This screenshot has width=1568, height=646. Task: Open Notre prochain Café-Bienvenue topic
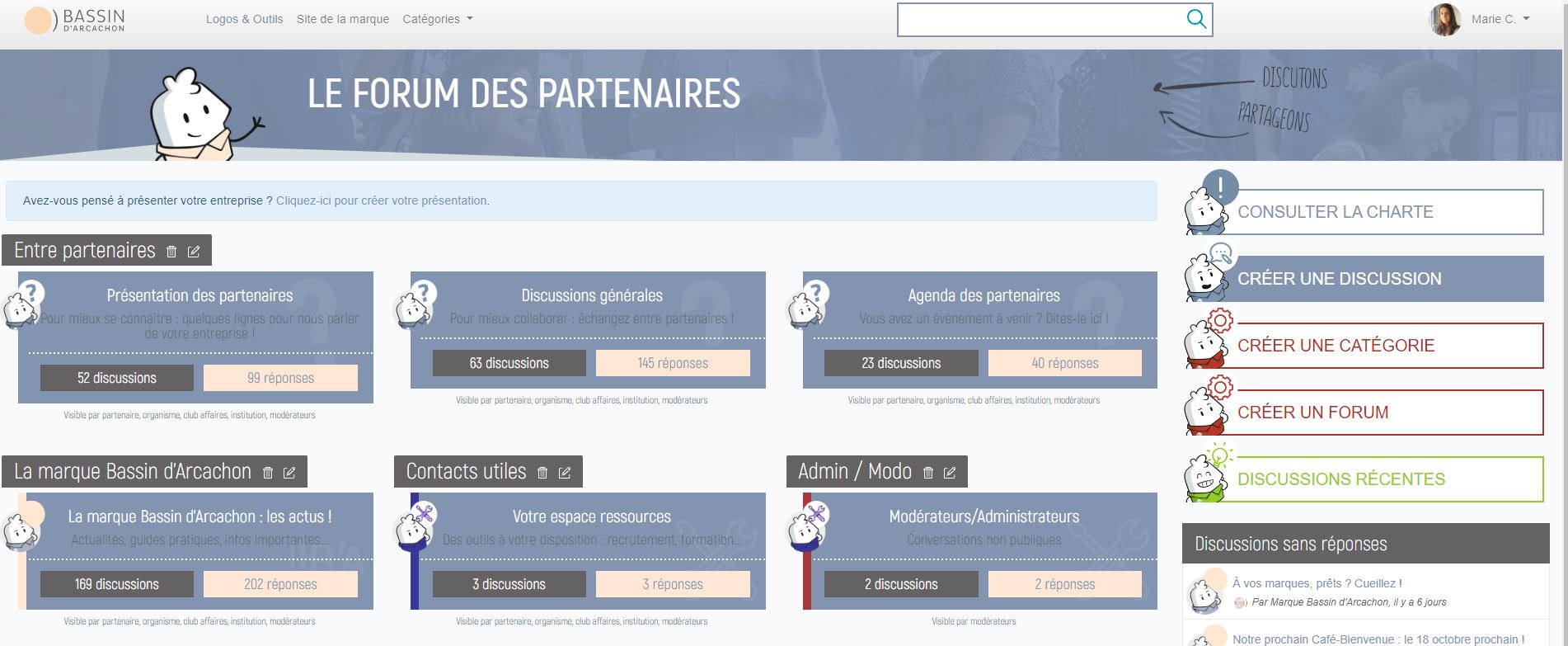(1378, 639)
